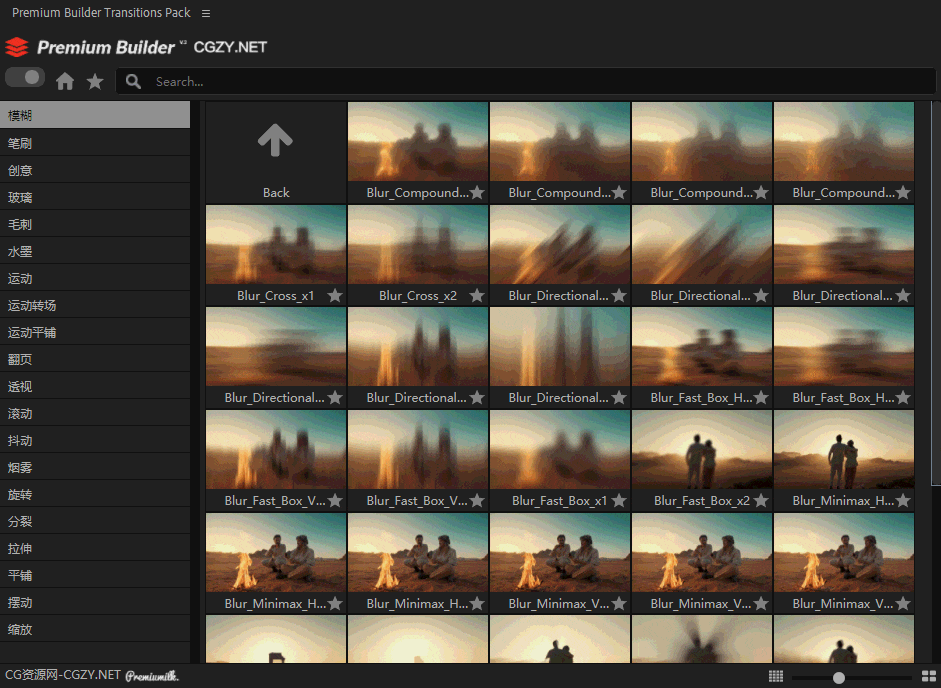
Task: Switch to small grid view icon
Action: pyautogui.click(x=776, y=677)
